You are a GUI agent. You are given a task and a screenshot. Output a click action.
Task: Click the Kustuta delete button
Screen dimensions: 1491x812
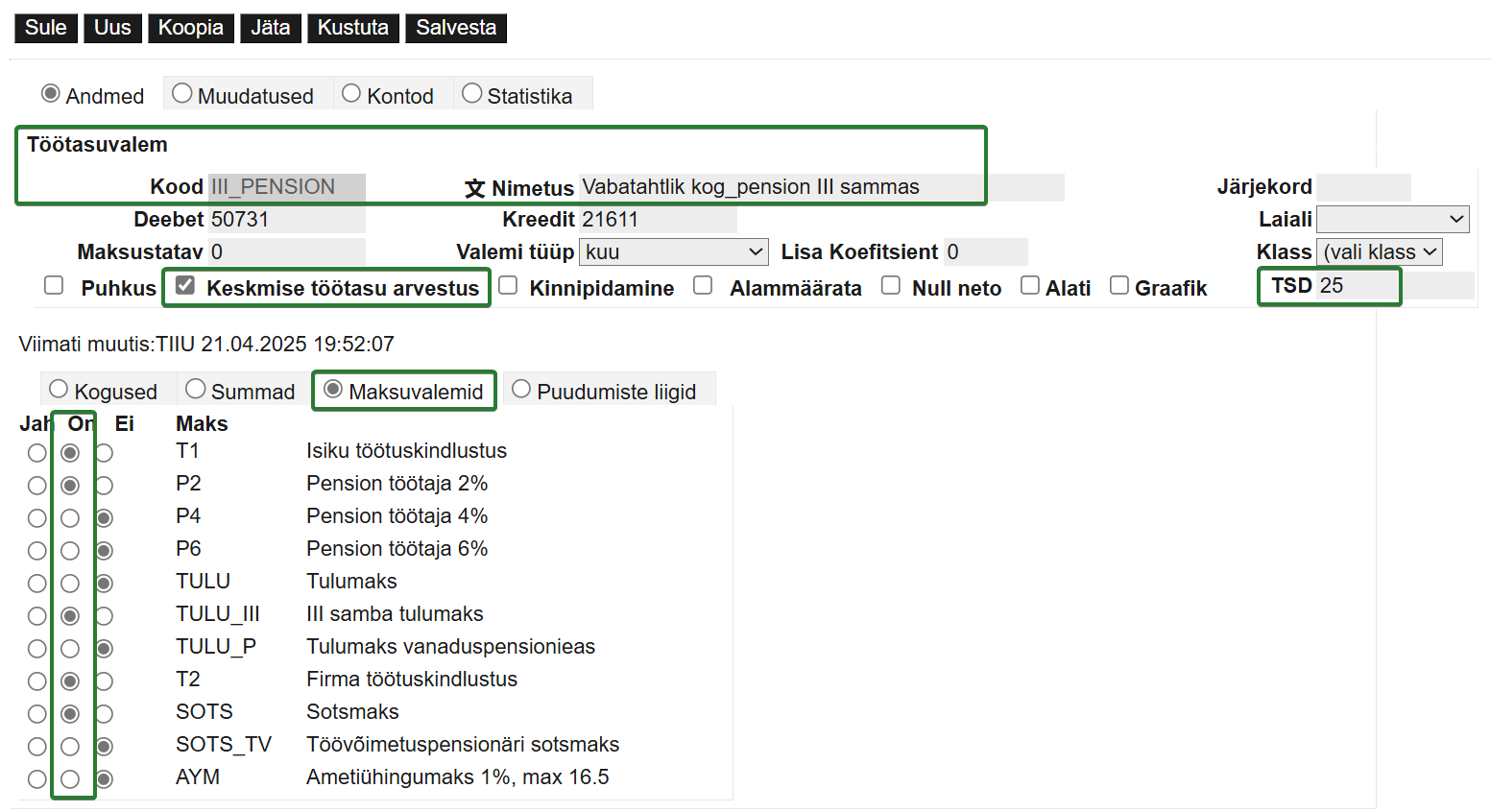coord(353,28)
